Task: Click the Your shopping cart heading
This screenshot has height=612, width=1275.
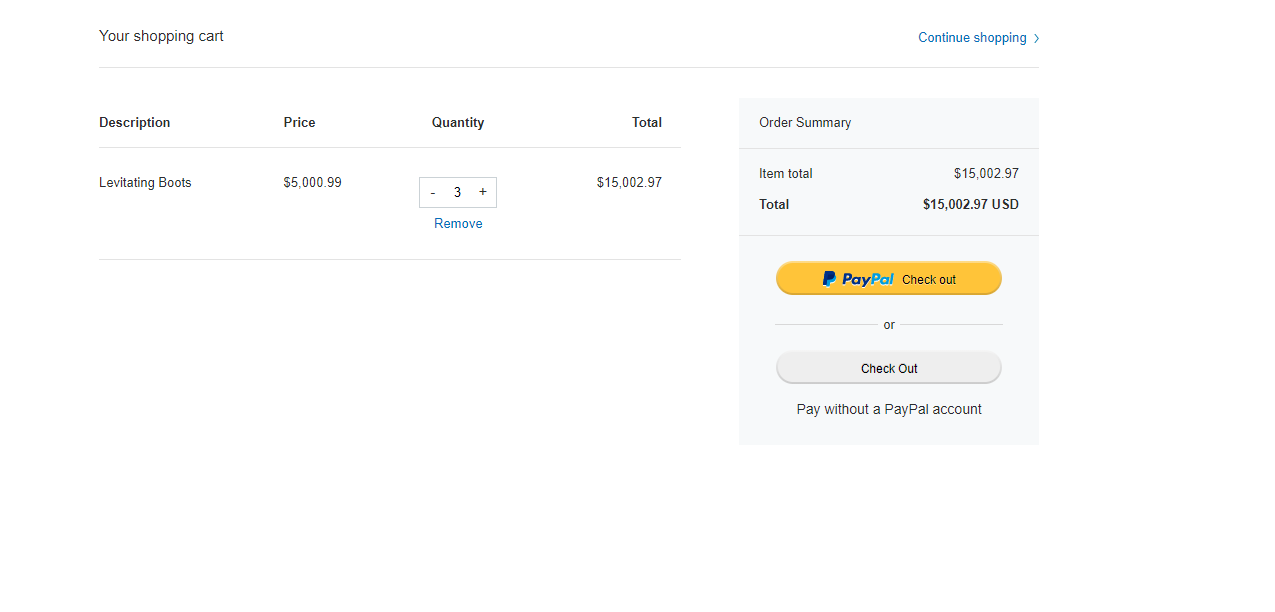Action: click(161, 36)
